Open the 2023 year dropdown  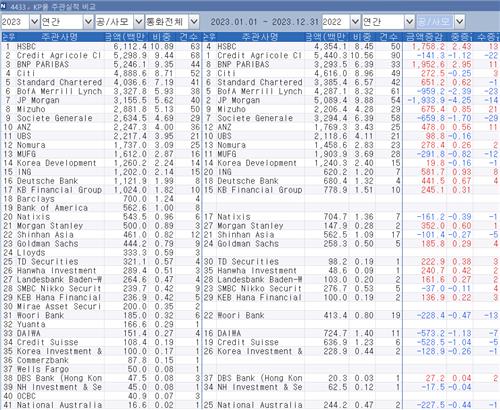point(35,22)
